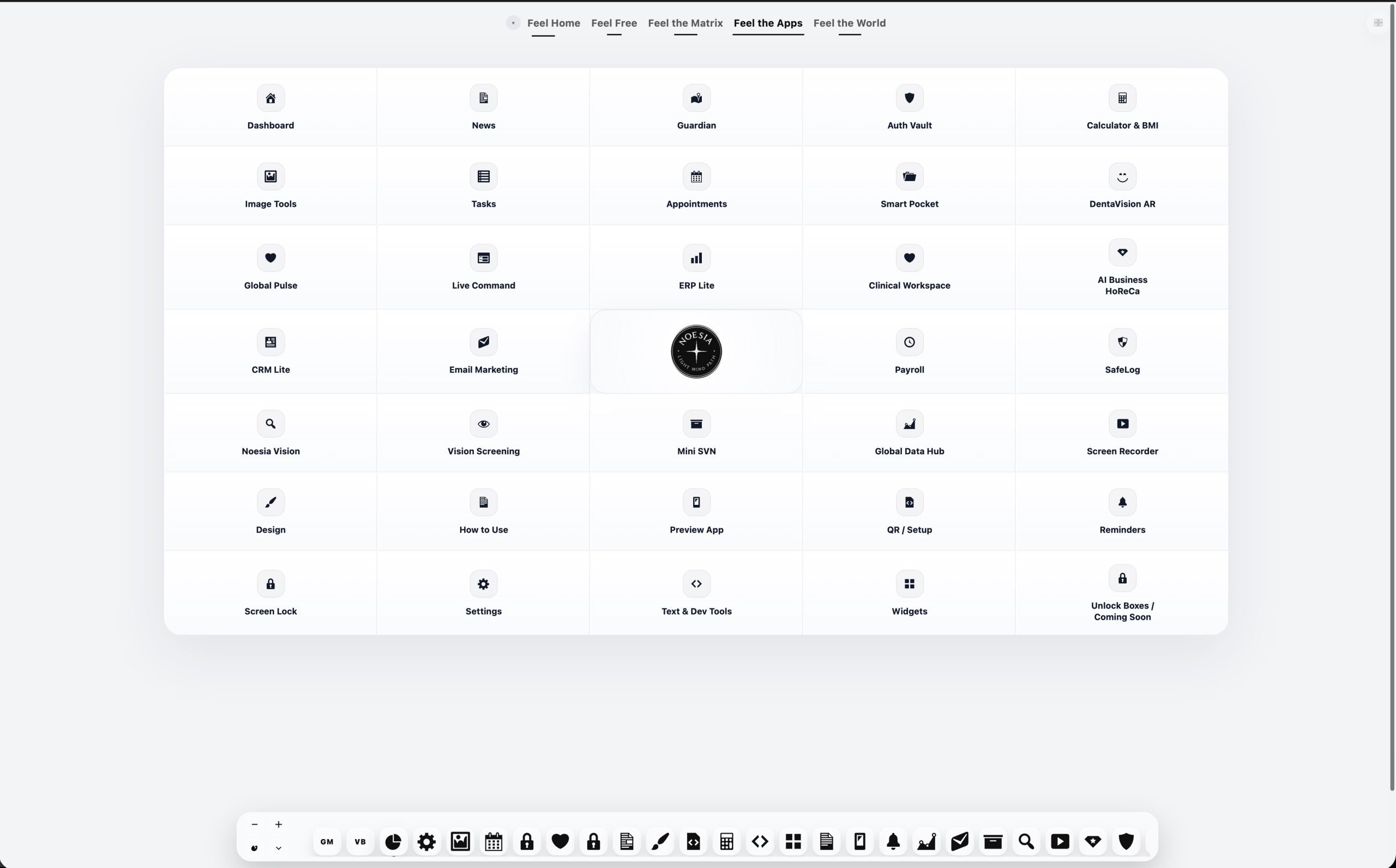Image resolution: width=1396 pixels, height=868 pixels.
Task: Launch the Live Command app tile
Action: pyautogui.click(x=483, y=268)
